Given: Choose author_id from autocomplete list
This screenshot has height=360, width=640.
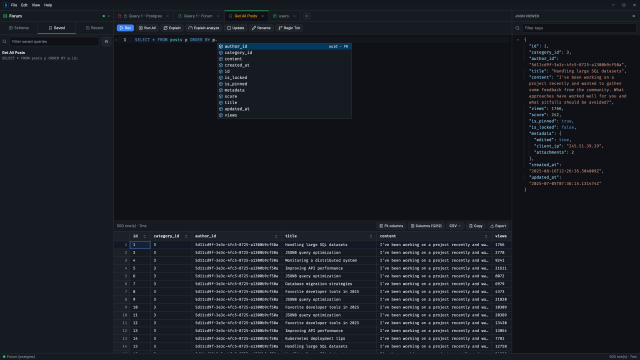Looking at the screenshot, I should [x=284, y=46].
